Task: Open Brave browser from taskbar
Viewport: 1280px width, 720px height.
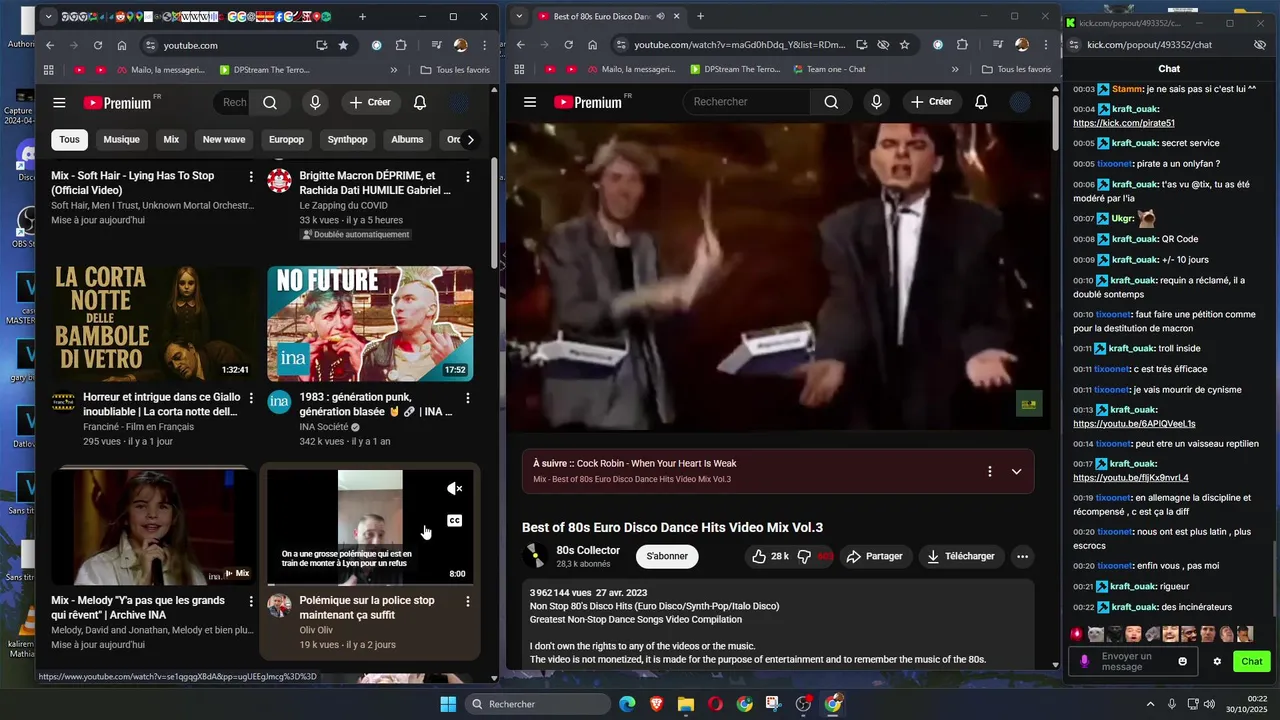Action: [656, 704]
